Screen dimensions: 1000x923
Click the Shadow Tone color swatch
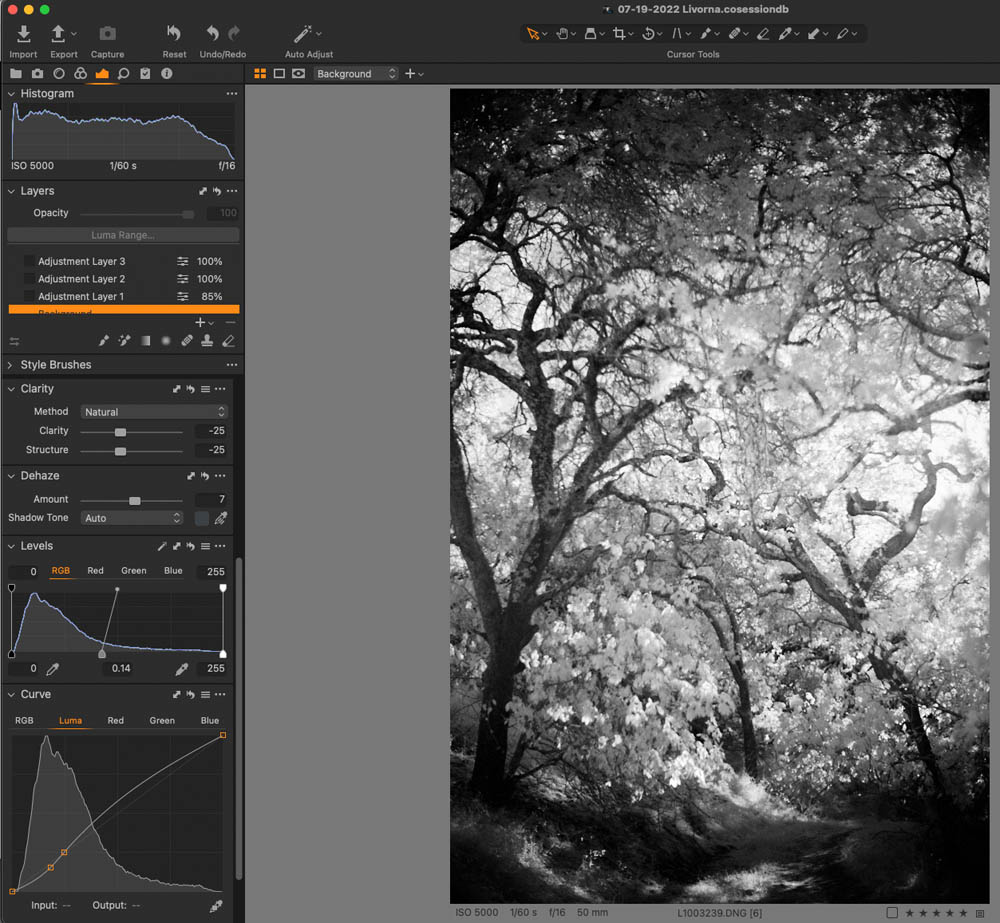click(202, 518)
